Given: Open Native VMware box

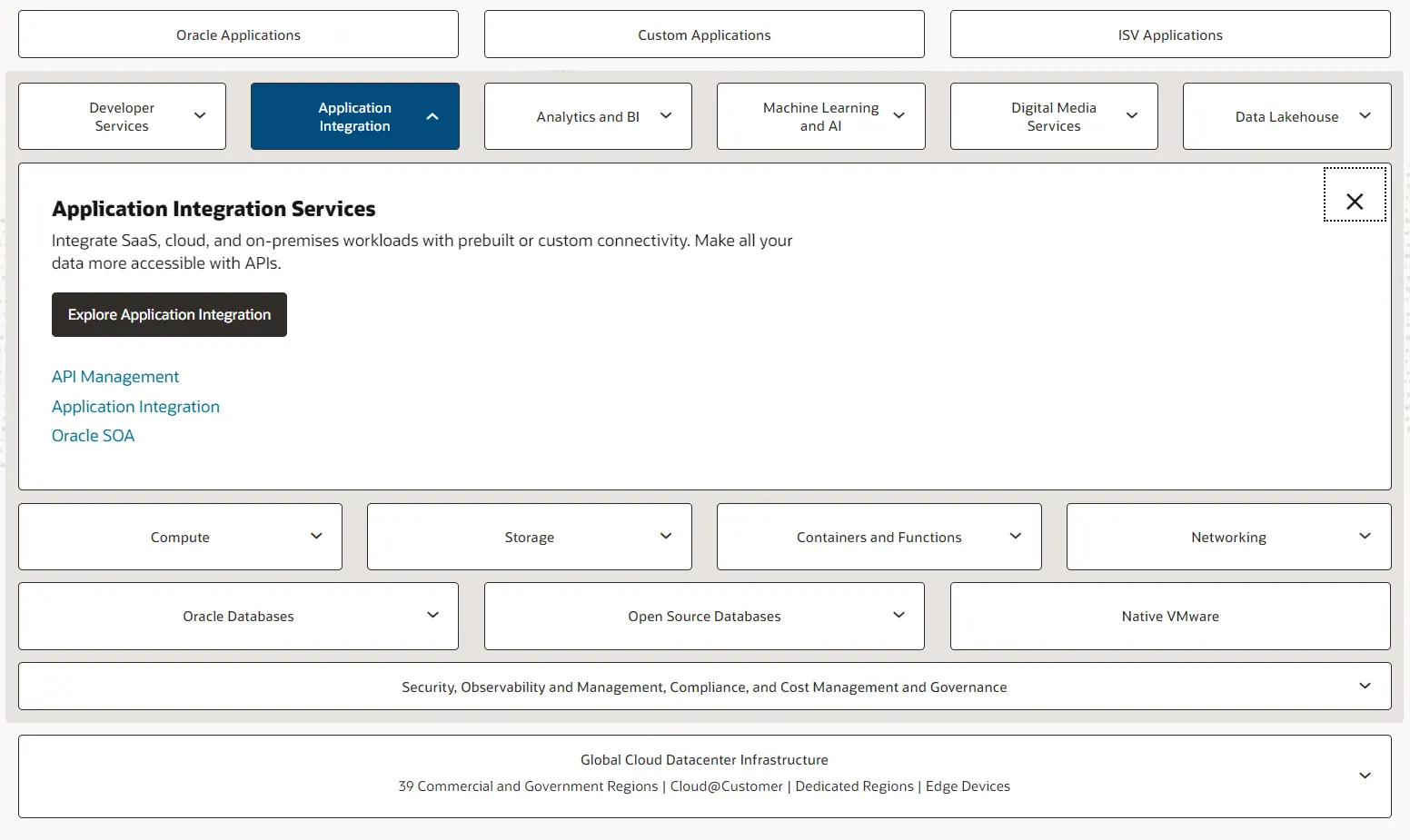Looking at the screenshot, I should click(x=1170, y=616).
